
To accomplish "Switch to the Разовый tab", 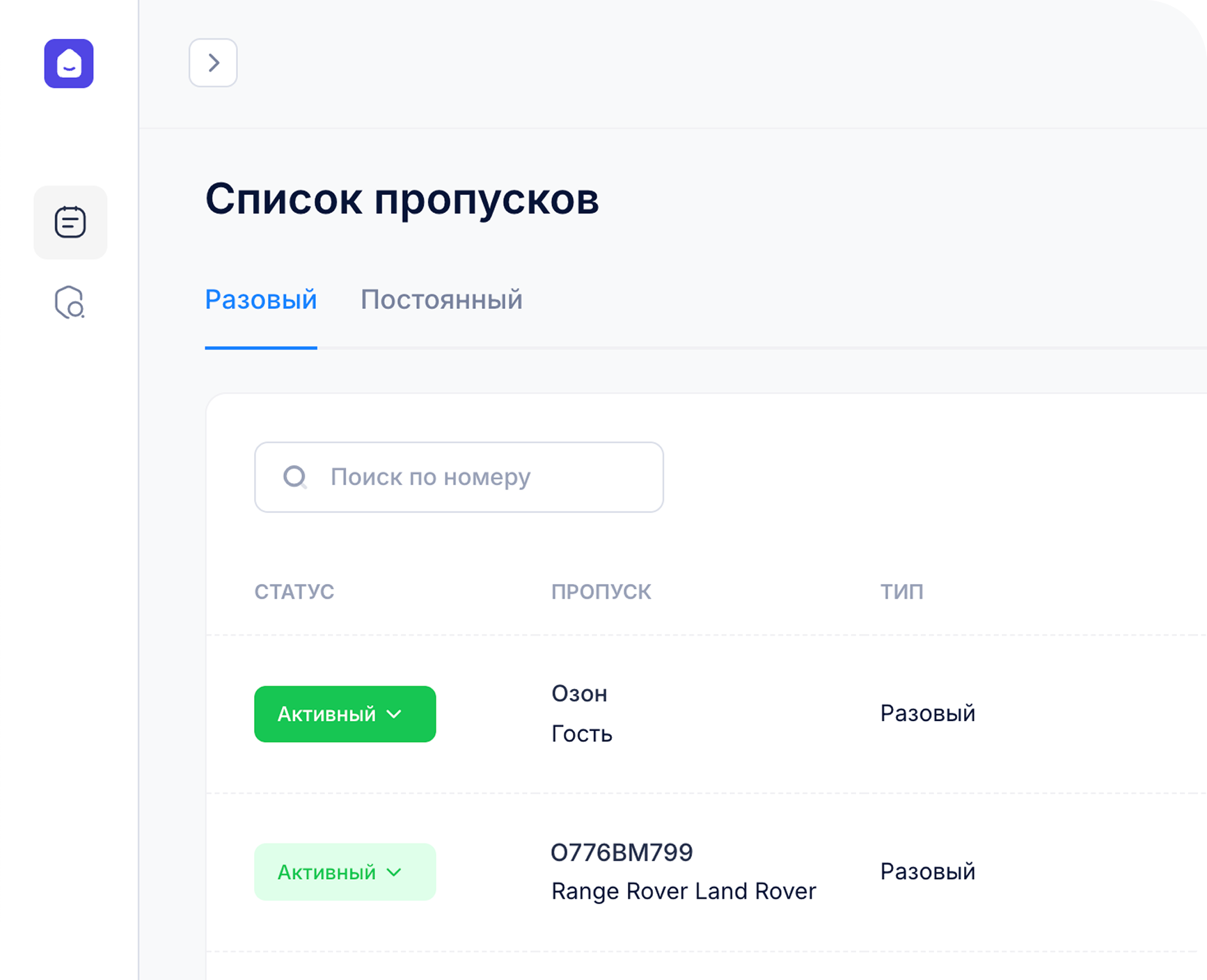I will tap(261, 300).
